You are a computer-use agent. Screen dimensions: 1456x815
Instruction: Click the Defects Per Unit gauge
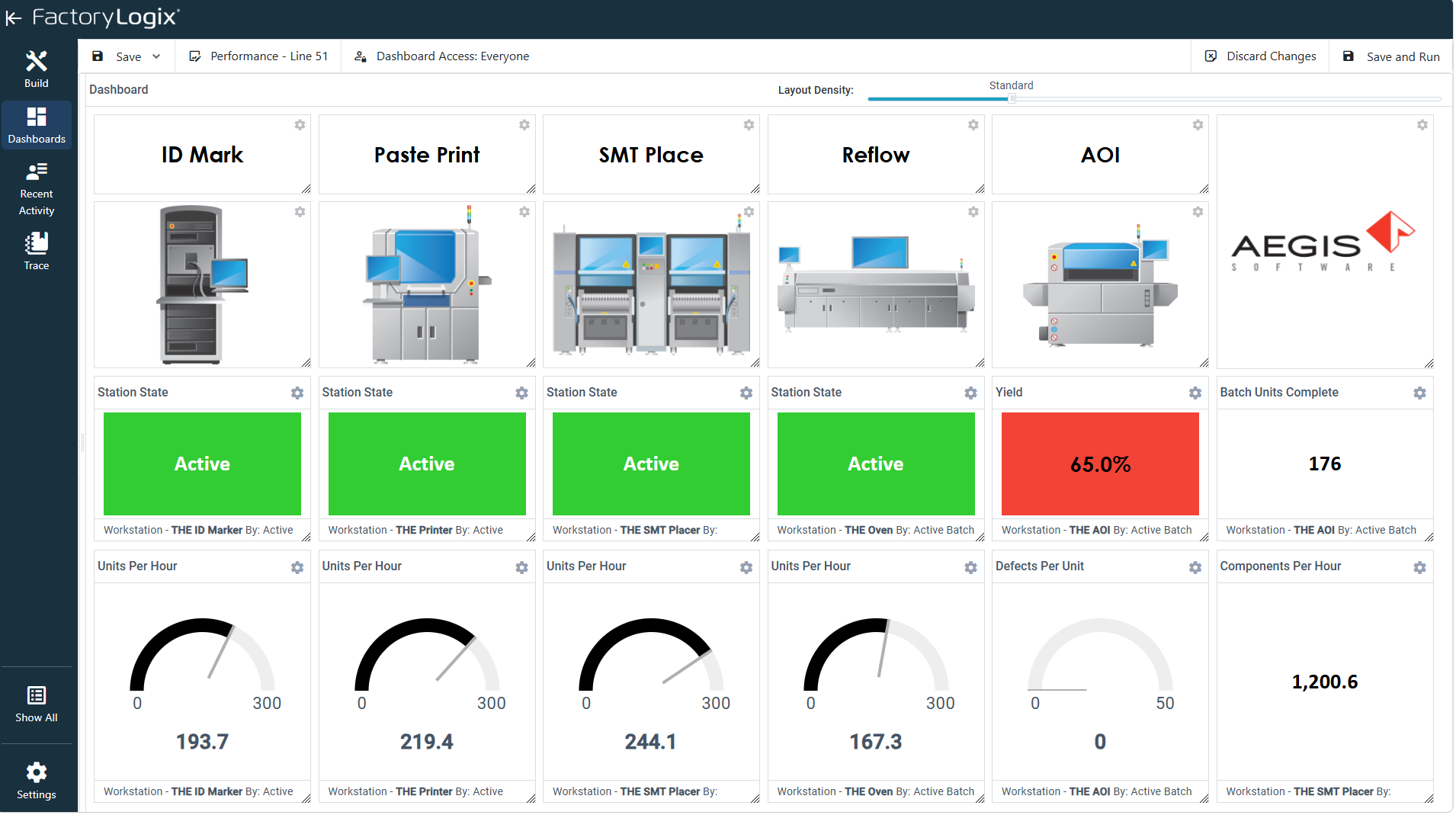point(1100,656)
